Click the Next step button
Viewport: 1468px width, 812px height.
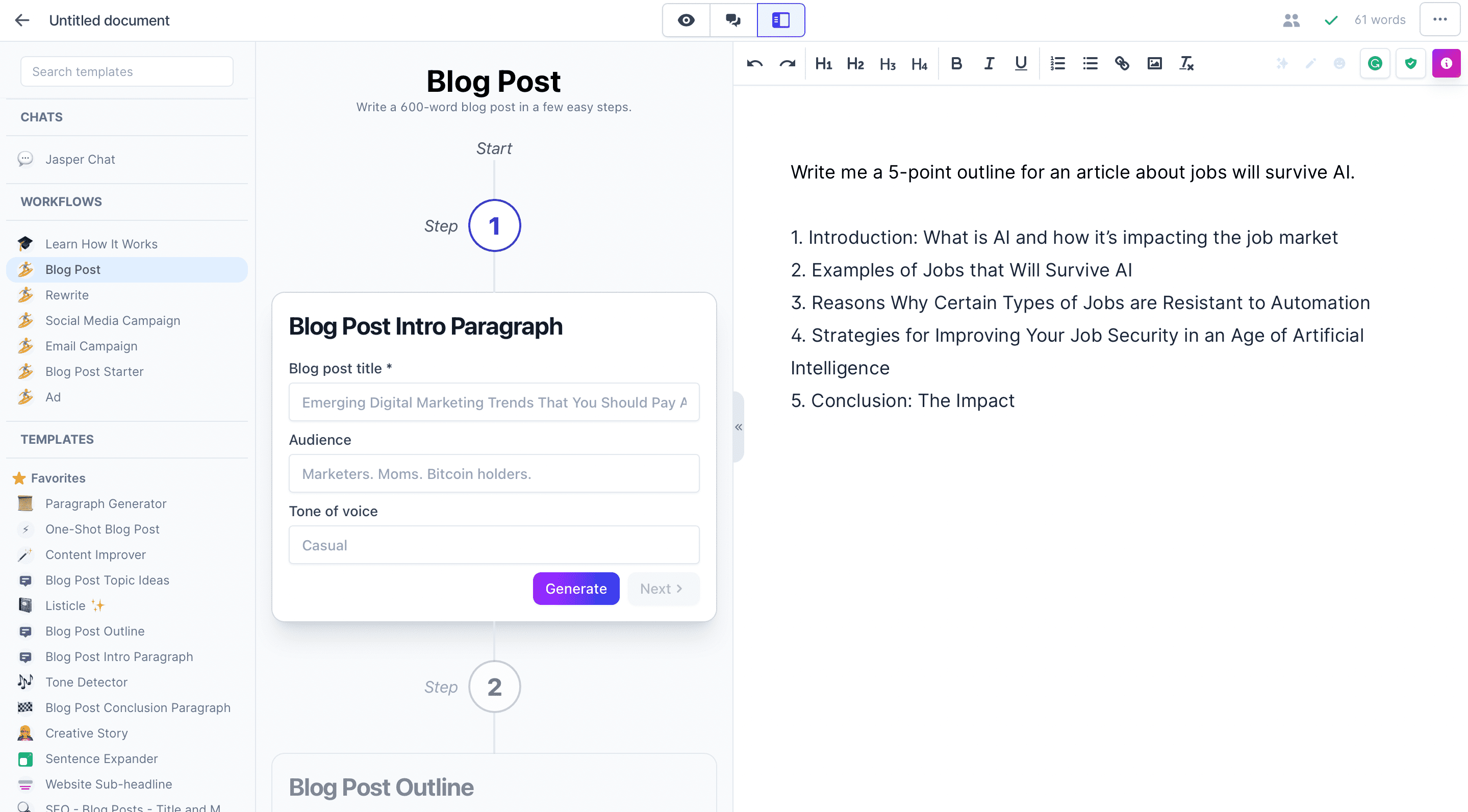coord(662,589)
